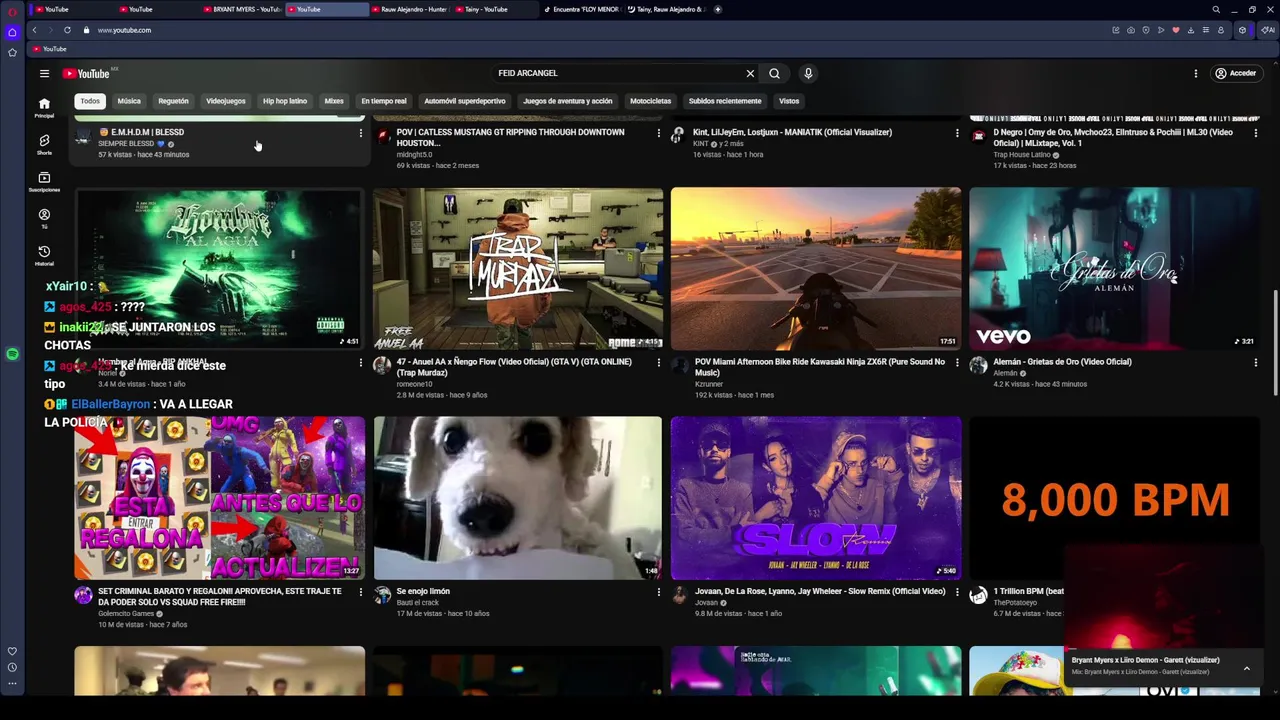The height and width of the screenshot is (720, 1280).
Task: Open the YouTube guide hamburger menu
Action: coord(44,73)
